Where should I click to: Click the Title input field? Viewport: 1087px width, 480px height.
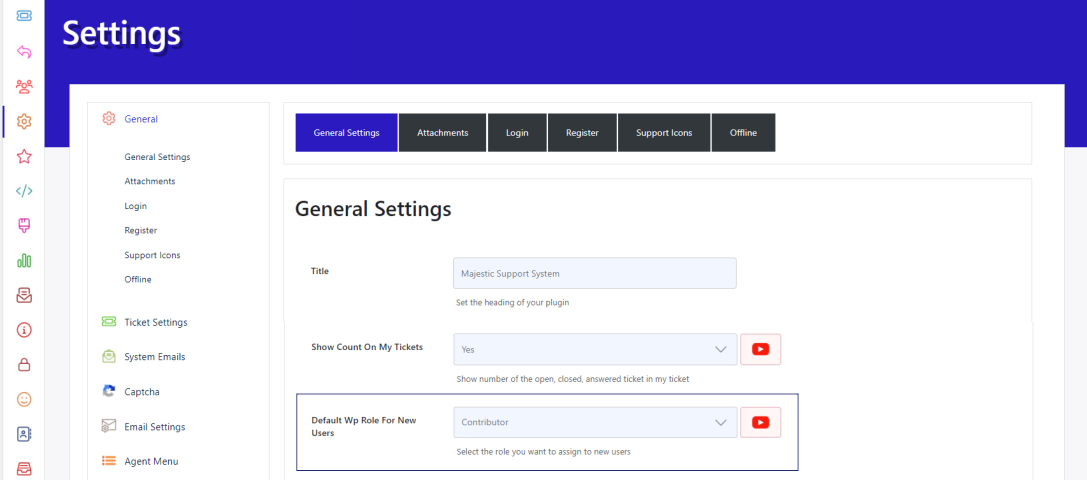click(595, 273)
